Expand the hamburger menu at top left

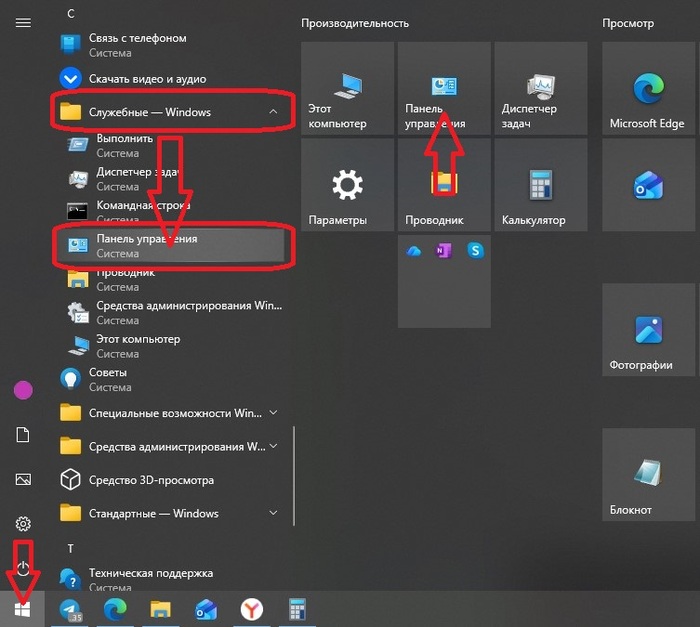tap(23, 22)
